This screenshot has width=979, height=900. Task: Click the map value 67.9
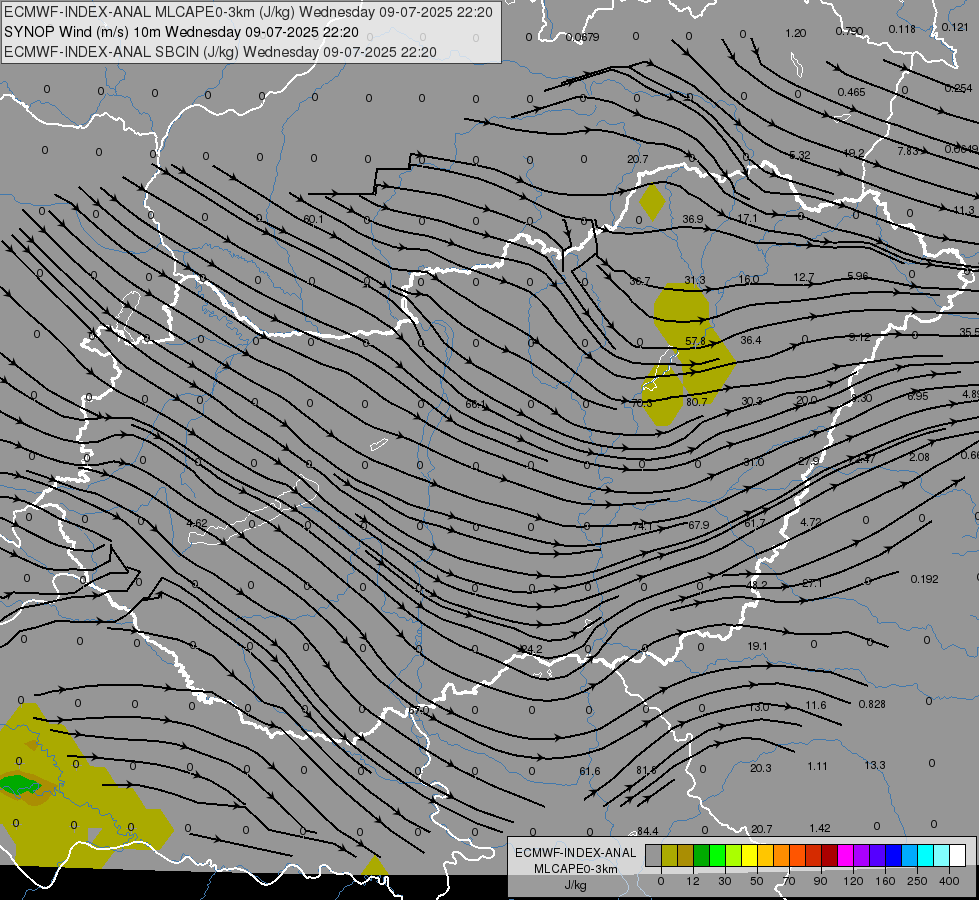pos(699,525)
